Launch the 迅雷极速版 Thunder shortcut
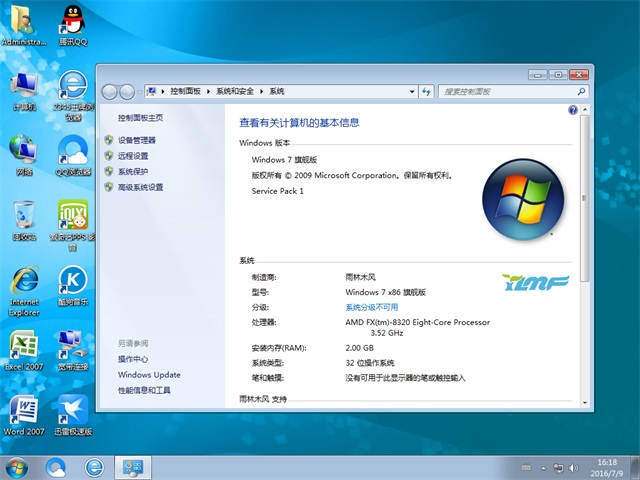The image size is (640, 480). coord(73,415)
